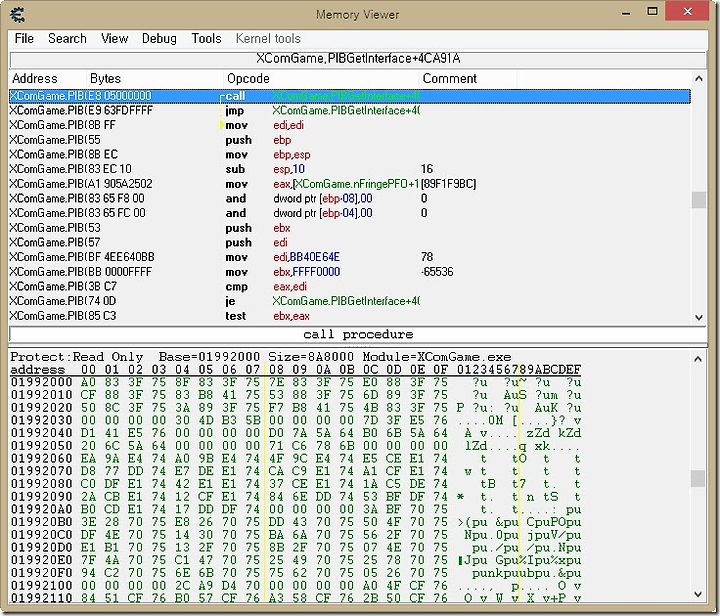Select the push ebp row
Image resolution: width=720 pixels, height=616 pixels.
point(349,140)
